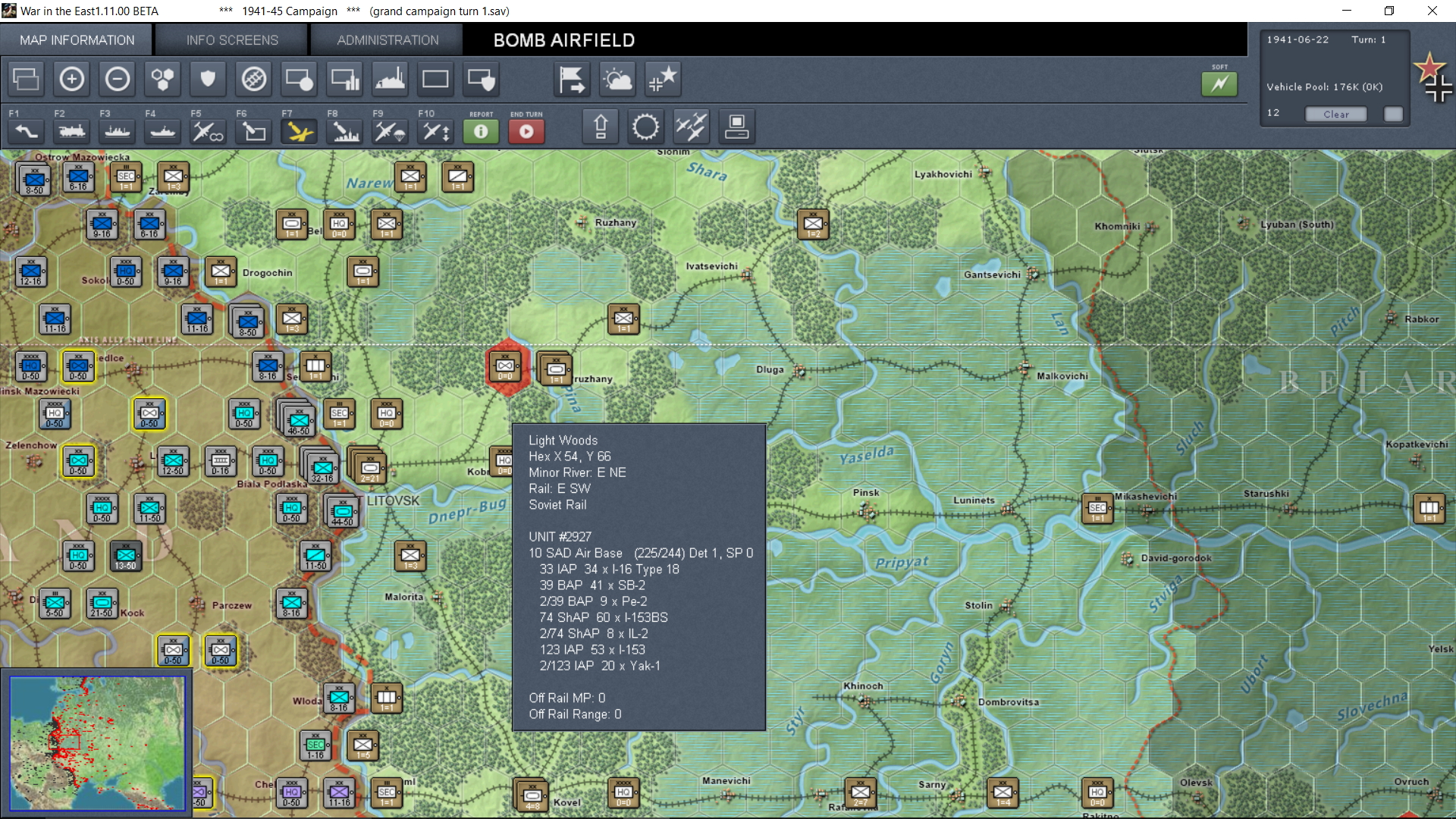The height and width of the screenshot is (819, 1456).
Task: Toggle on-map unit counters display
Action: pos(27,79)
